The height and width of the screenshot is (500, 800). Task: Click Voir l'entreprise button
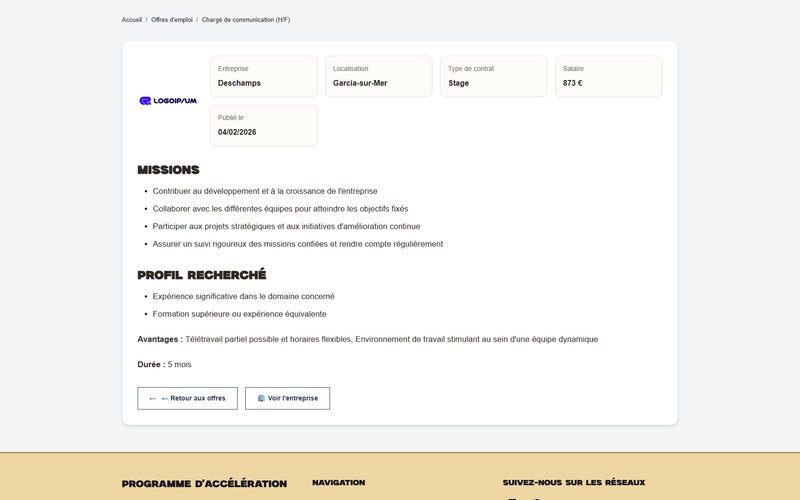click(x=287, y=398)
